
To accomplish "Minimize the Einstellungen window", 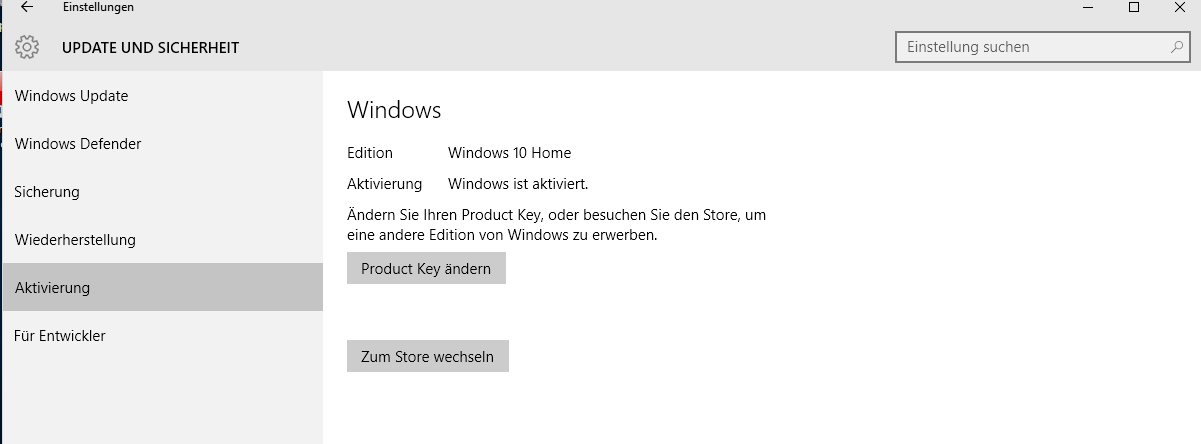I will (x=1088, y=8).
